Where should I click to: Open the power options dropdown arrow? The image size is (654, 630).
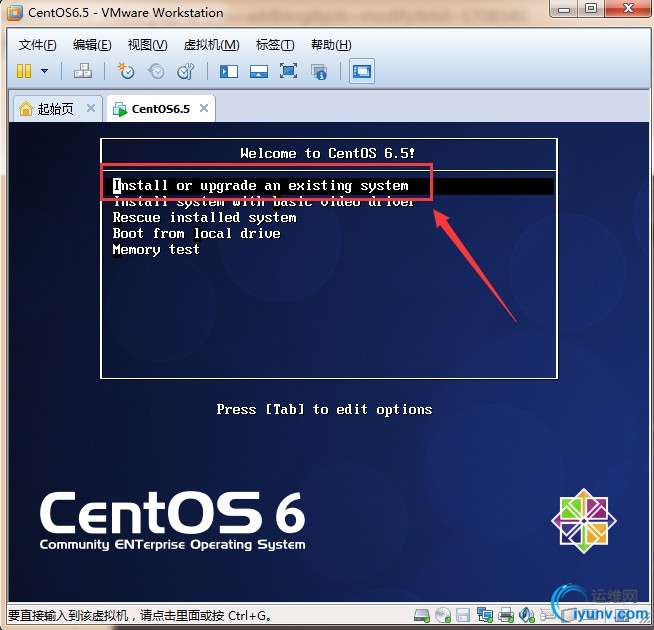pyautogui.click(x=44, y=71)
